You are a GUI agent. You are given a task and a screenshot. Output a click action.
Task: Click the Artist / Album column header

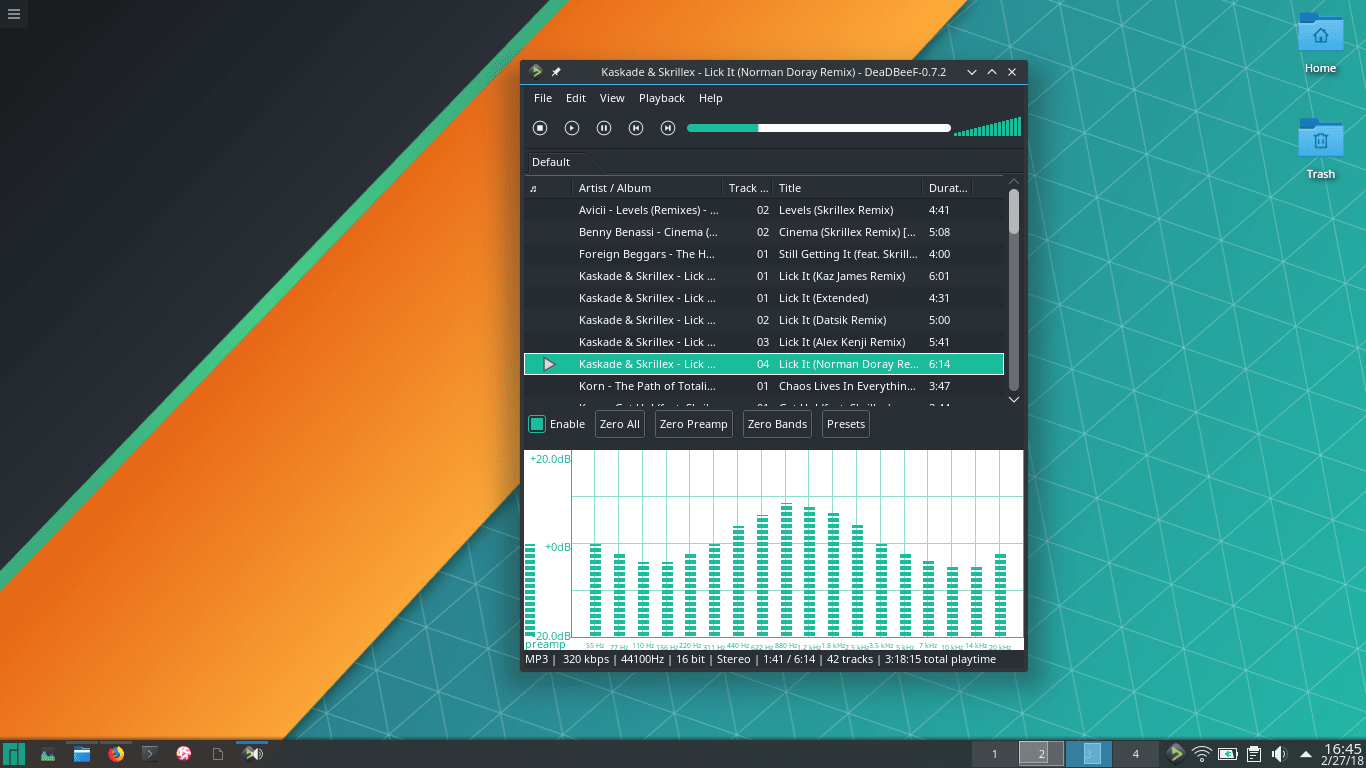647,188
